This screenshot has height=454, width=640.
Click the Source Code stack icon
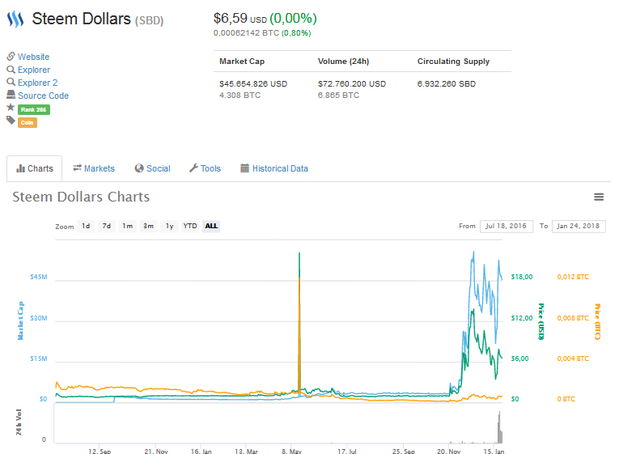(x=11, y=95)
